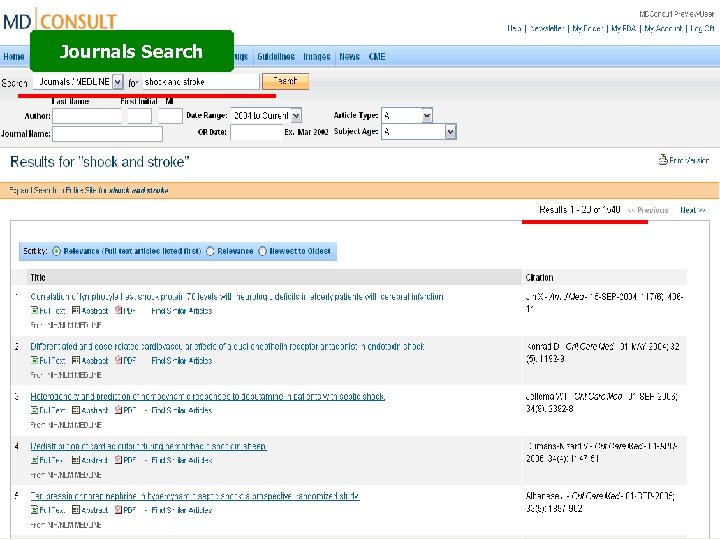Open the dobutamine in septic shock article title
This screenshot has height=540, width=720.
tap(208, 396)
